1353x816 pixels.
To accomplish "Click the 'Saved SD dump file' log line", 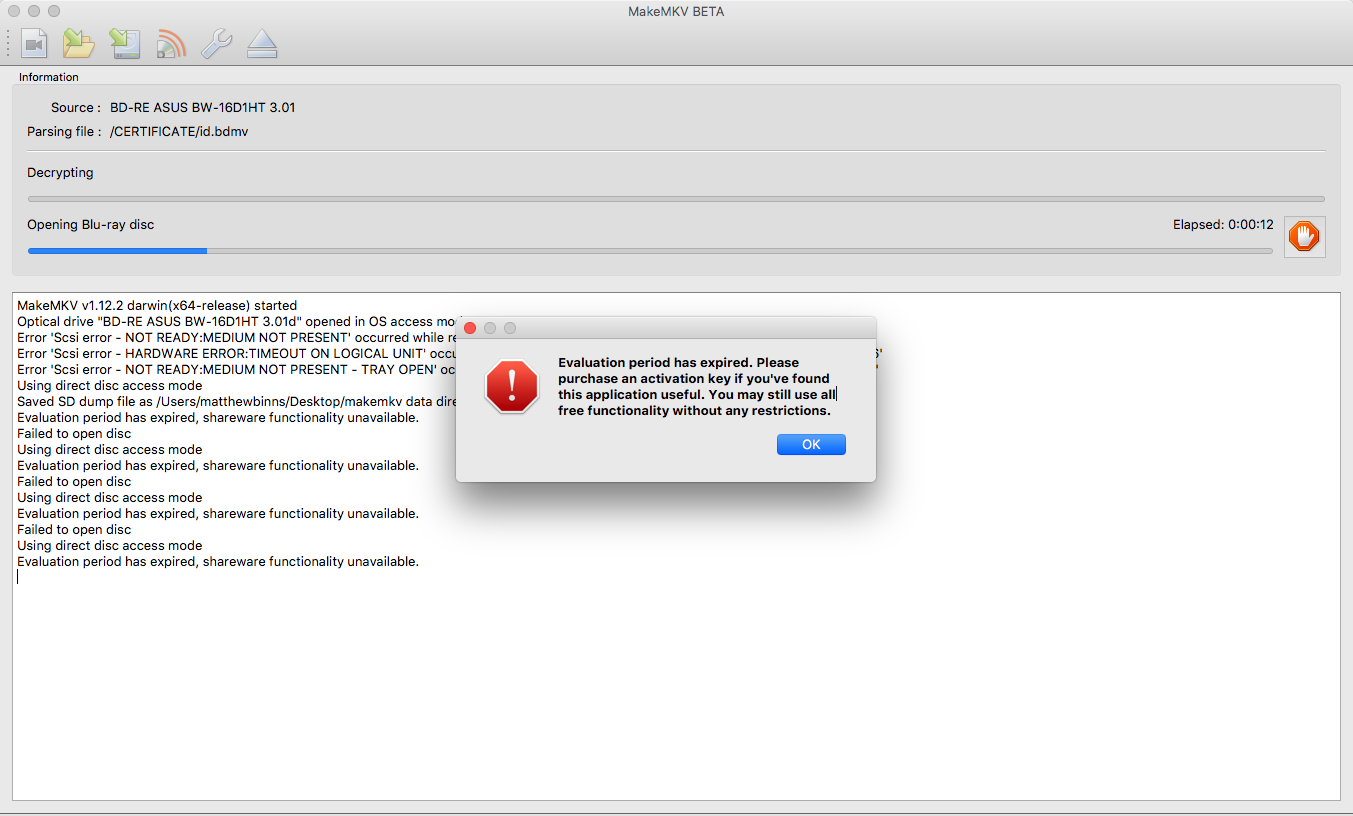I will 236,402.
